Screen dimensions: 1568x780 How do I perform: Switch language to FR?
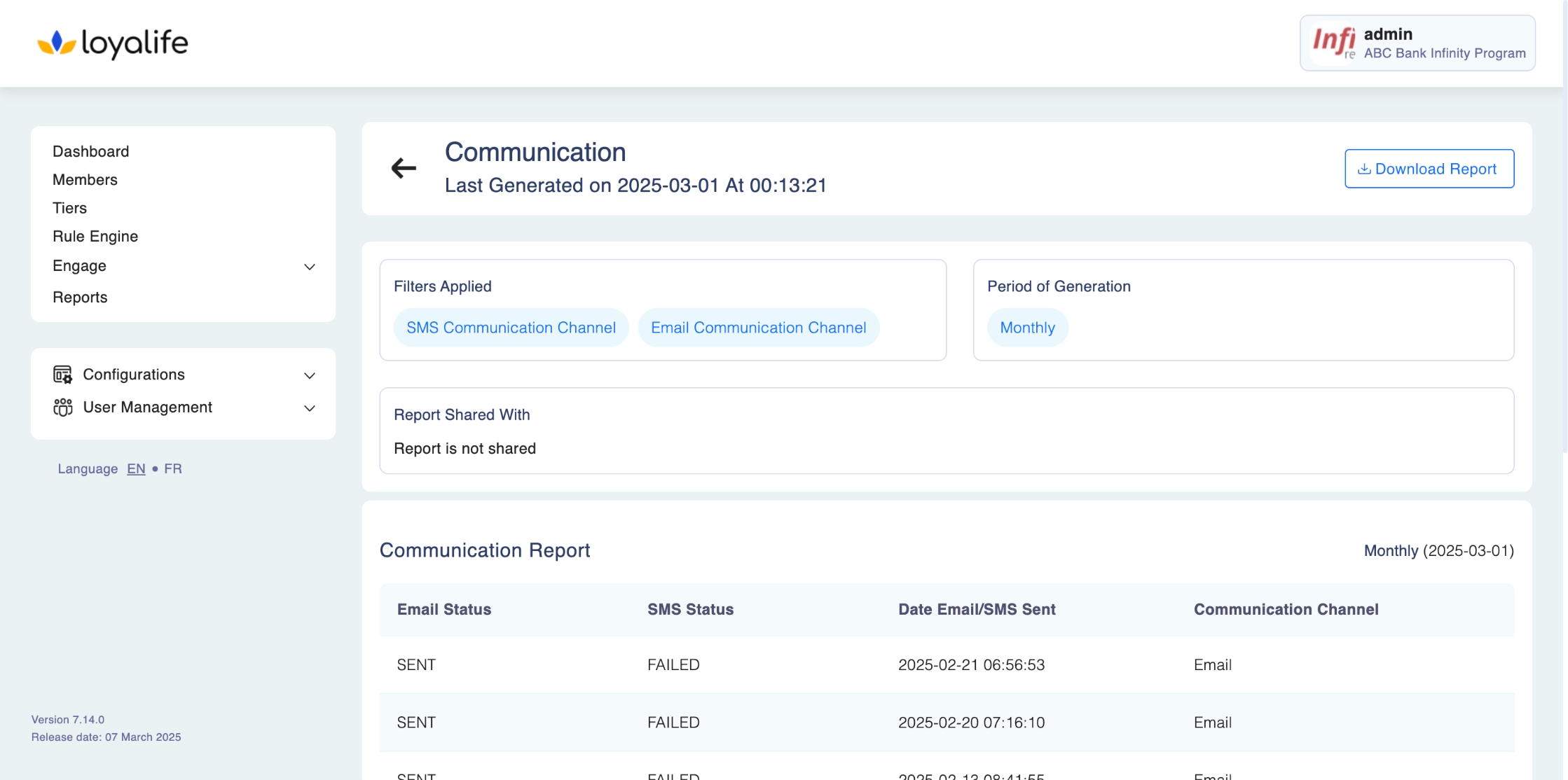click(172, 469)
